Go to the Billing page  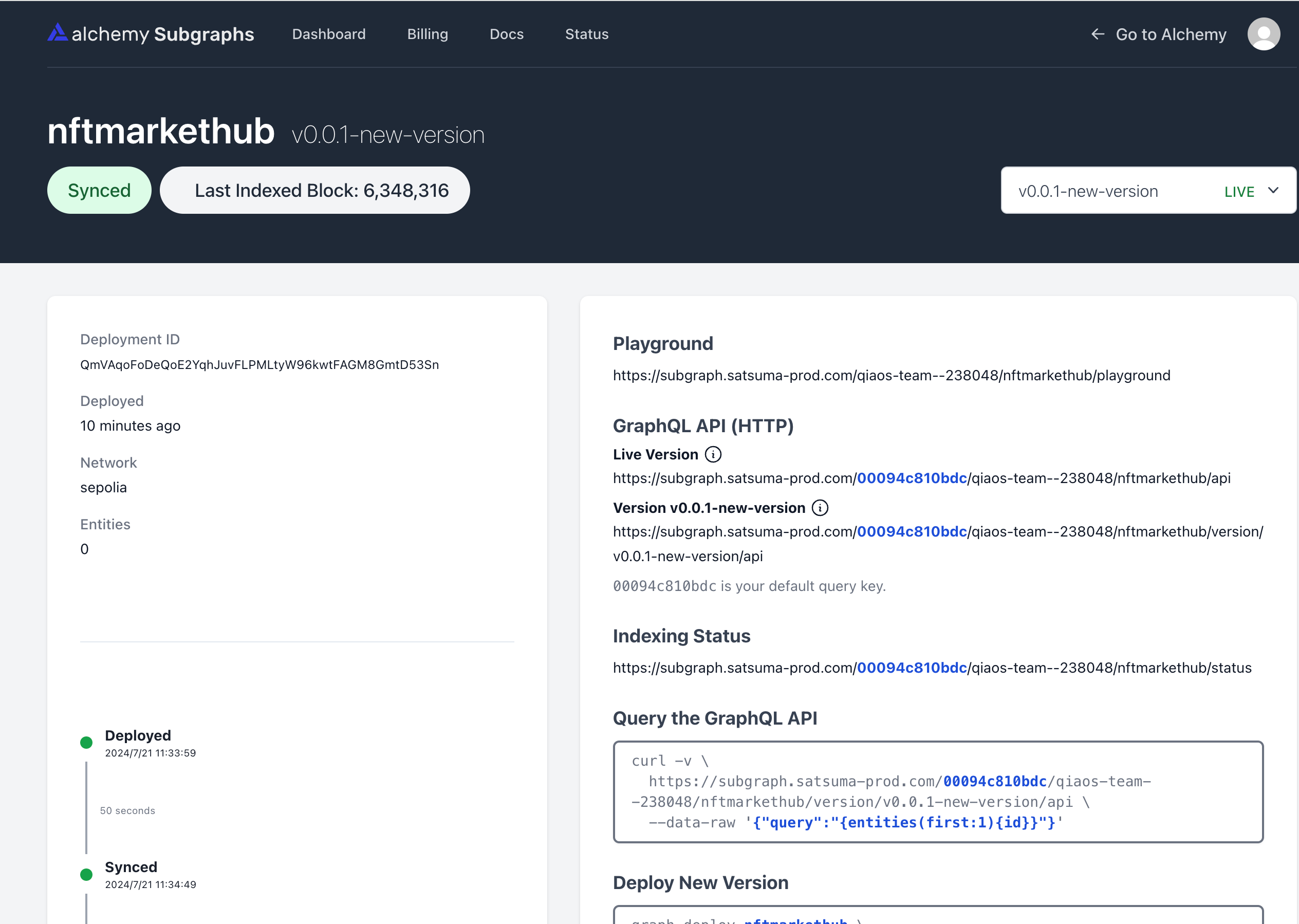click(428, 34)
